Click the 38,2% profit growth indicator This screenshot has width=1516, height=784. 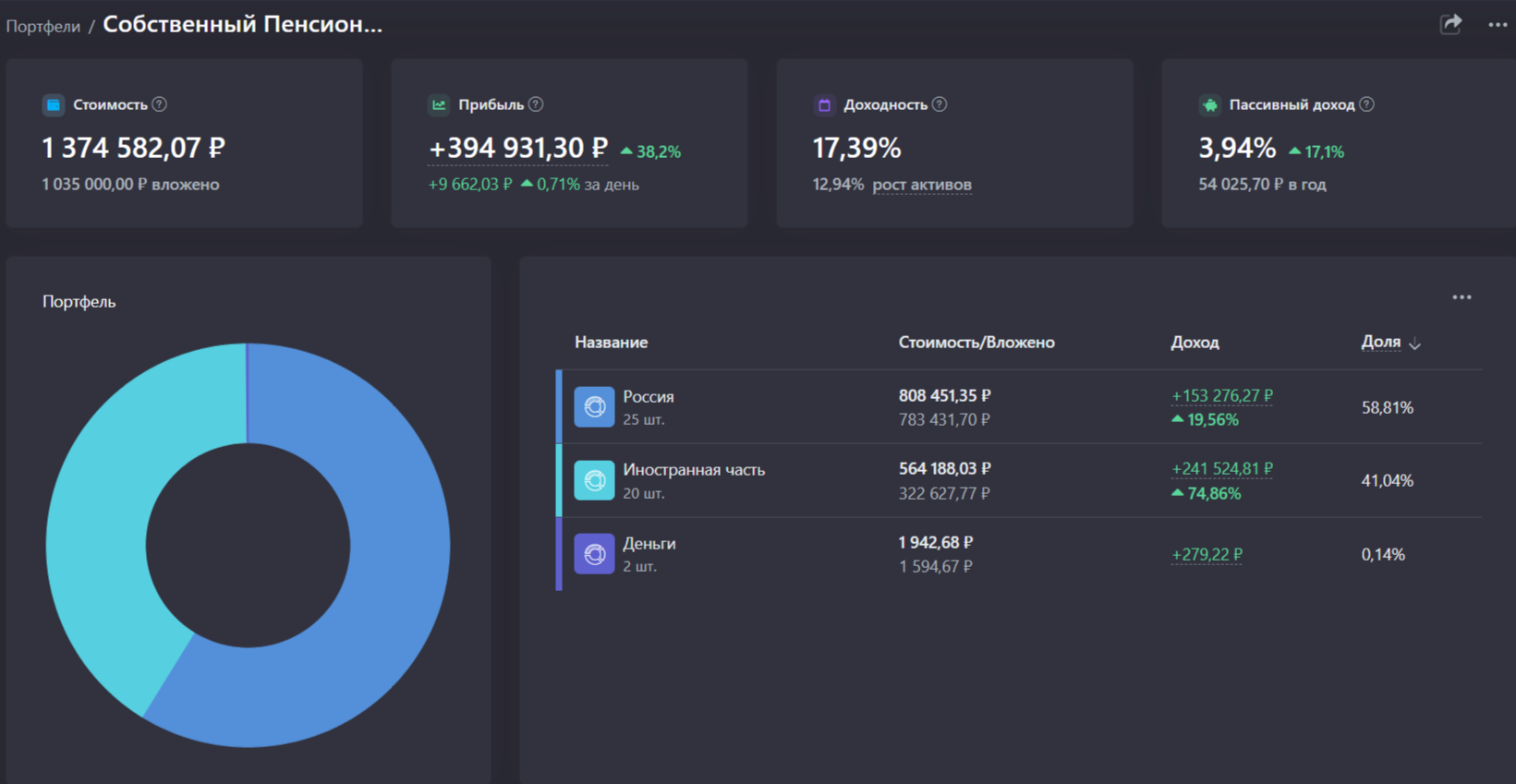(650, 151)
